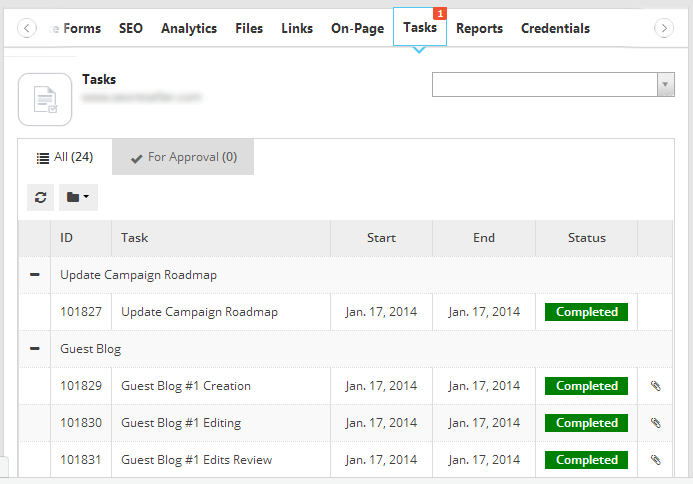The width and height of the screenshot is (693, 484).
Task: Click the Tasks page heading
Action: coord(99,80)
